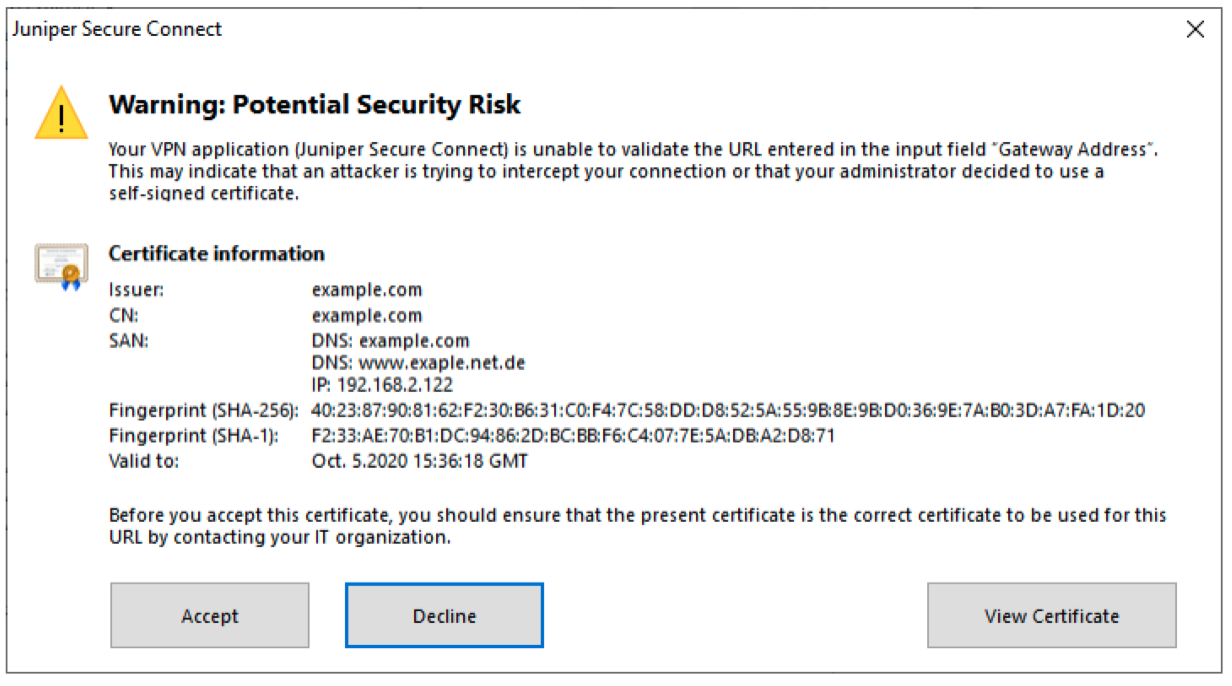Click the Certificate information heading

pos(216,254)
